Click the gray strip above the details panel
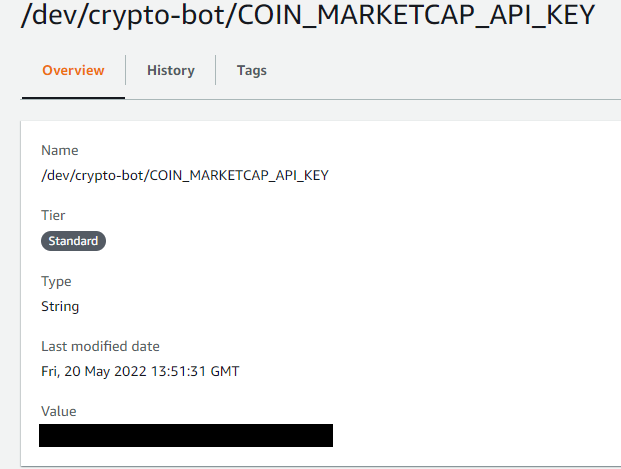The width and height of the screenshot is (621, 469). [320, 111]
